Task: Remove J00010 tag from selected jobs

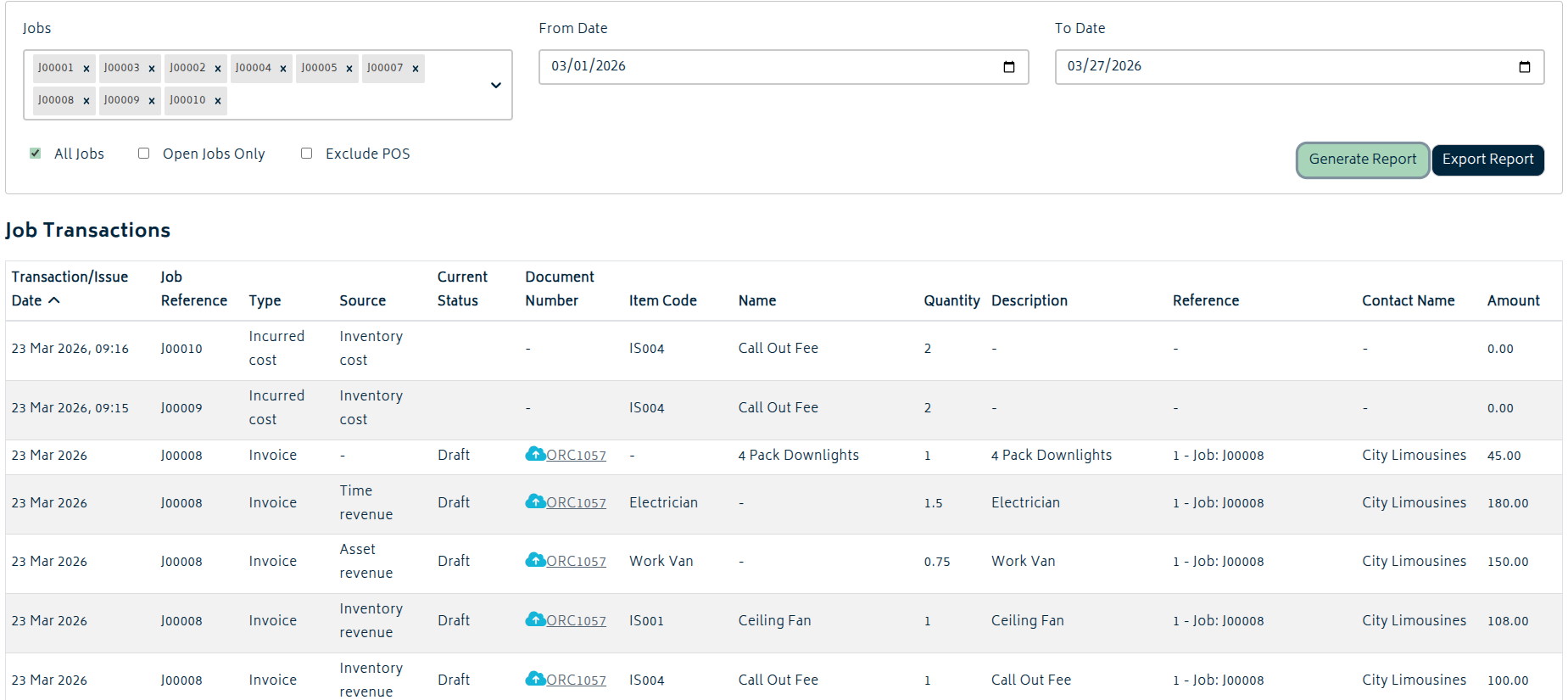Action: (x=218, y=101)
